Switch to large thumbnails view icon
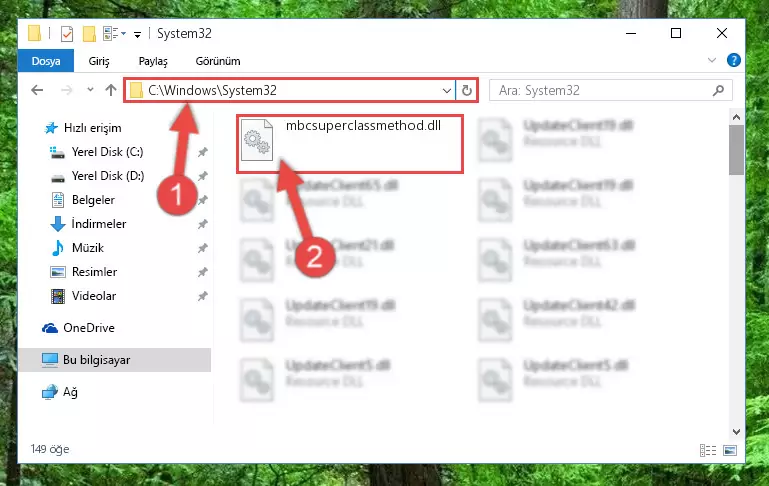The width and height of the screenshot is (769, 486). click(730, 450)
